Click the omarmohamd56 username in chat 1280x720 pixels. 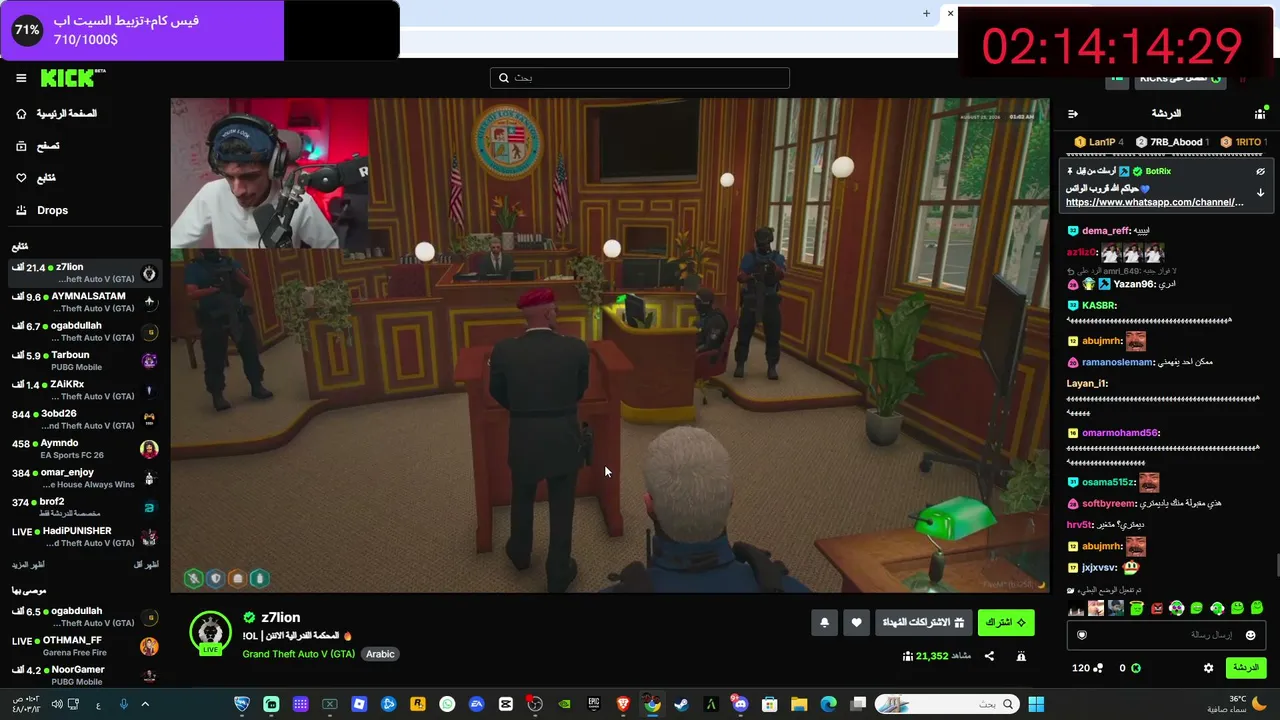pyautogui.click(x=1120, y=433)
